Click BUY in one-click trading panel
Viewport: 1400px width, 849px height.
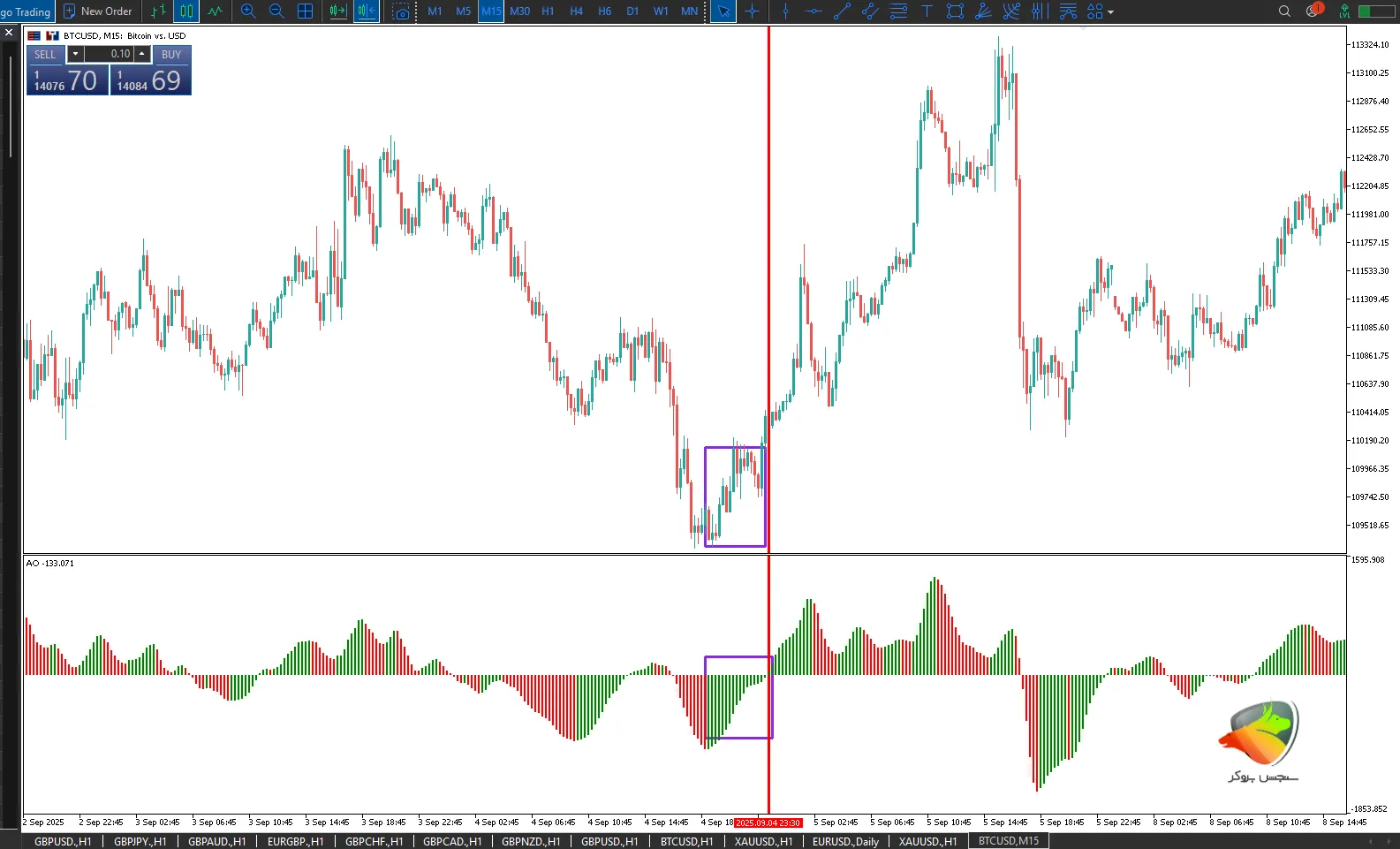point(171,55)
